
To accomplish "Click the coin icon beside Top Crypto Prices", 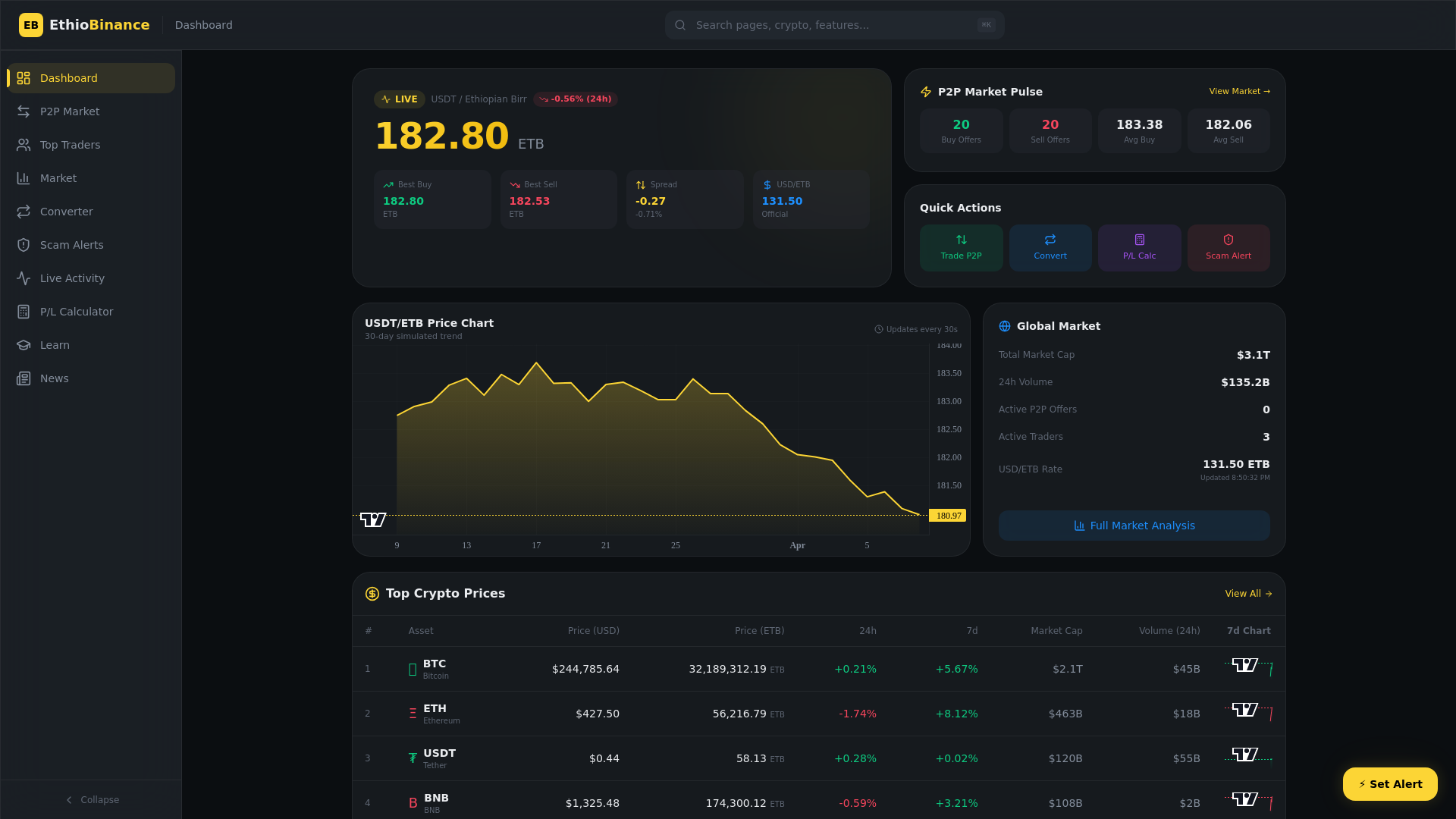I will coord(372,594).
